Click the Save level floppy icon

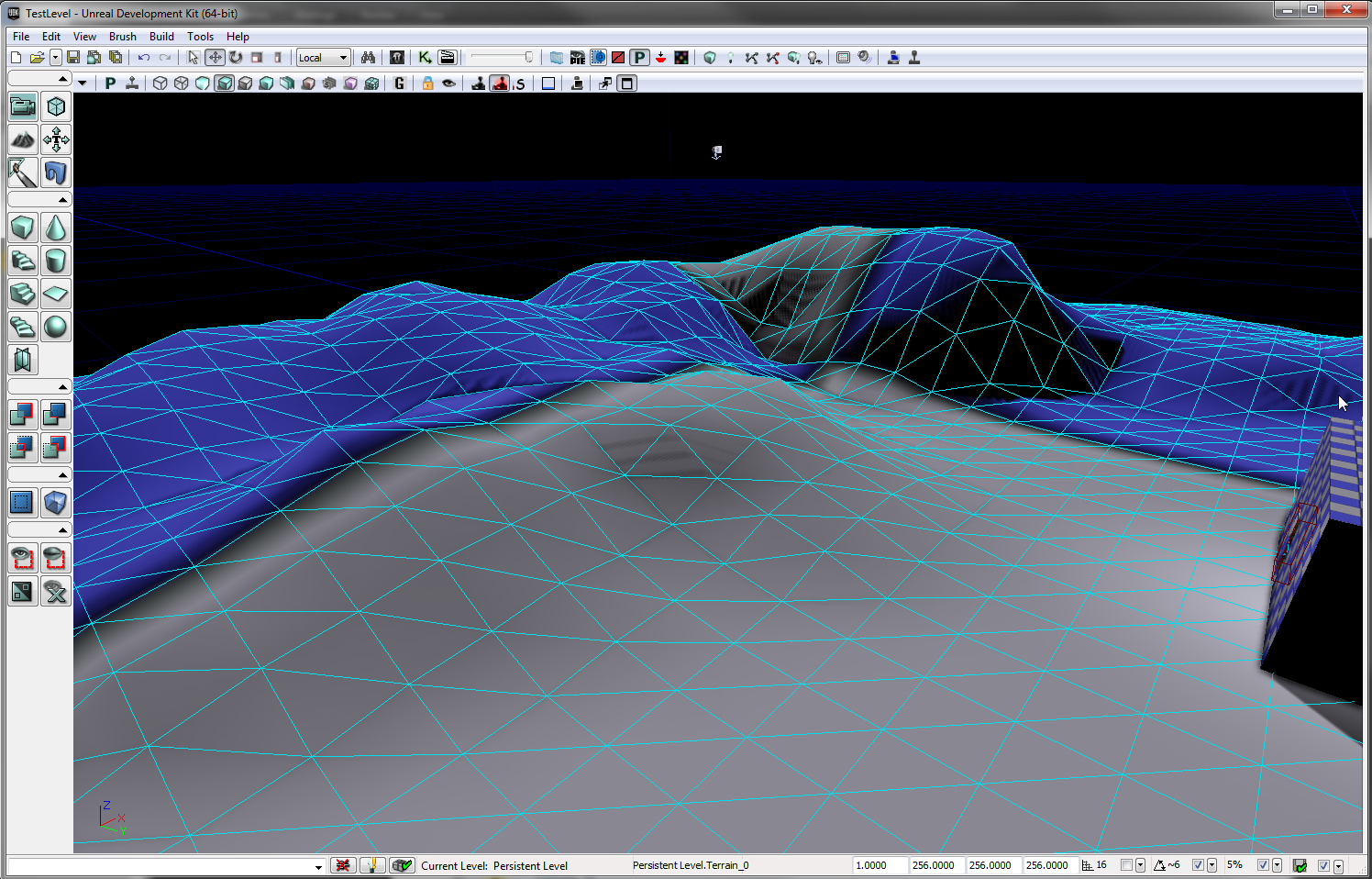[73, 57]
